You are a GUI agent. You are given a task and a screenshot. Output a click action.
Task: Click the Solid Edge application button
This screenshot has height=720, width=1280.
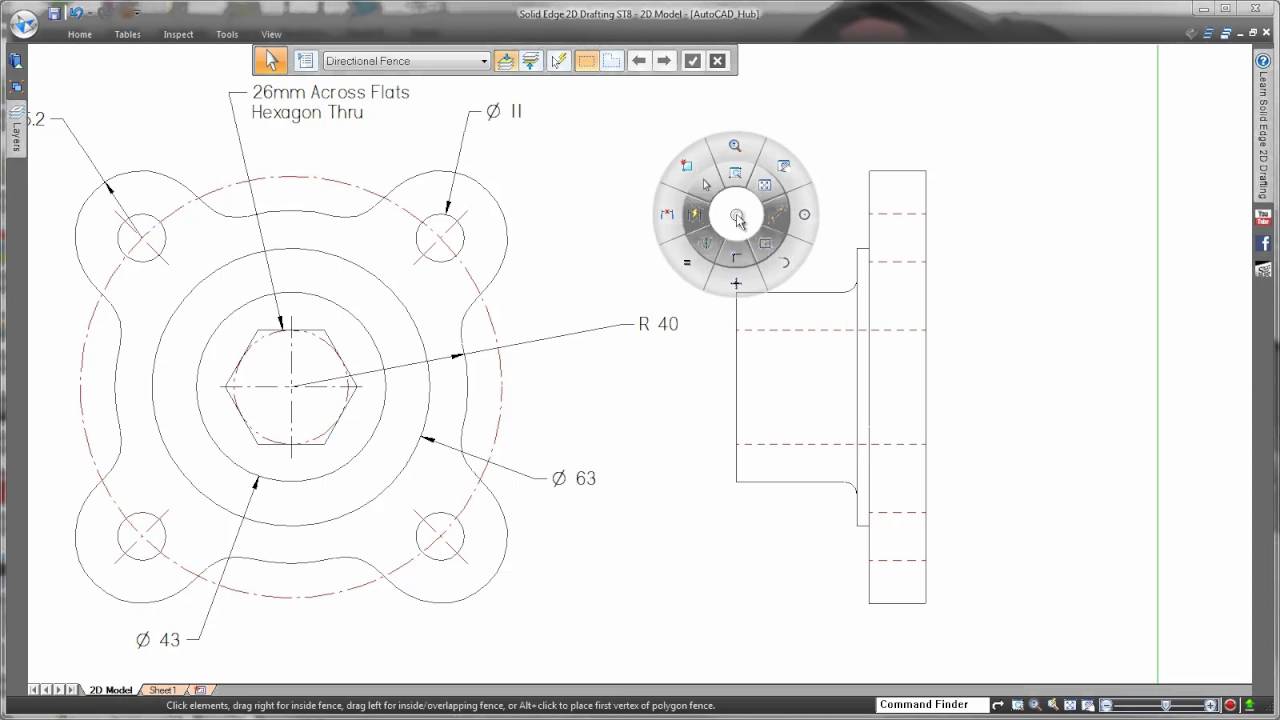(23, 22)
